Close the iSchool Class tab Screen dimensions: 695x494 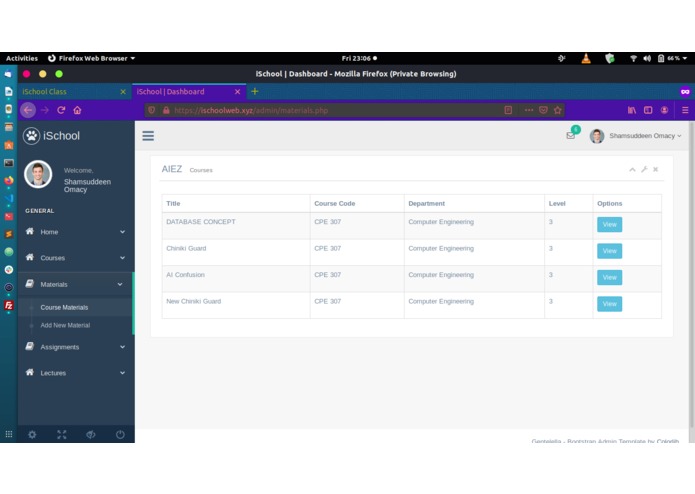pos(123,92)
